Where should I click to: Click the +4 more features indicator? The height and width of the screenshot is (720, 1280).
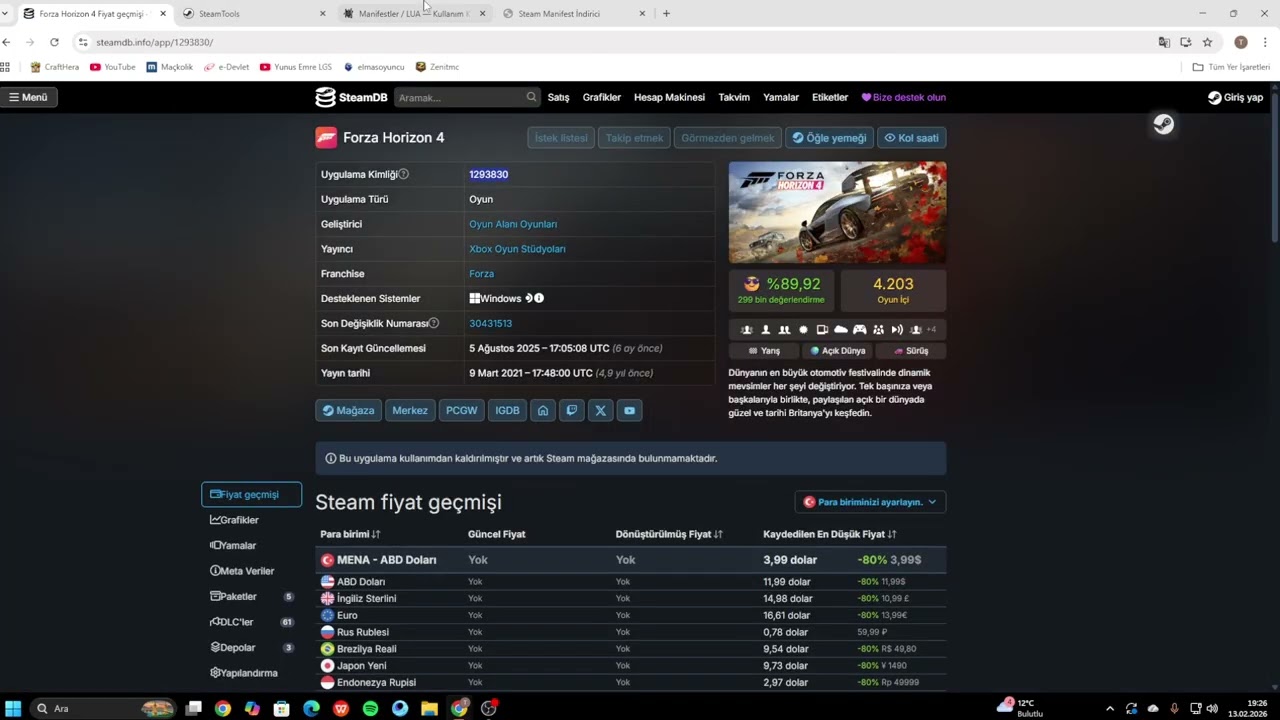click(931, 329)
